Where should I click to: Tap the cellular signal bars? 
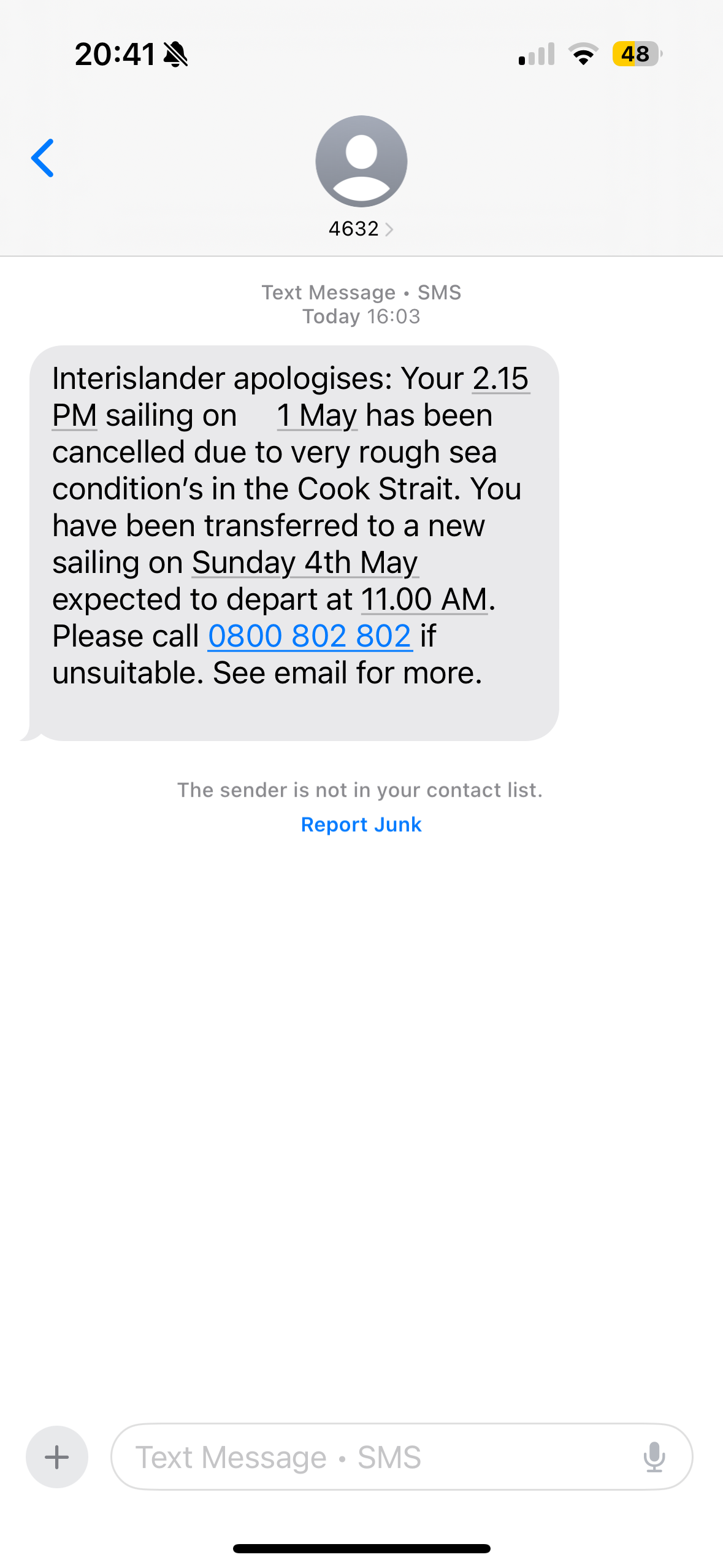tap(537, 54)
